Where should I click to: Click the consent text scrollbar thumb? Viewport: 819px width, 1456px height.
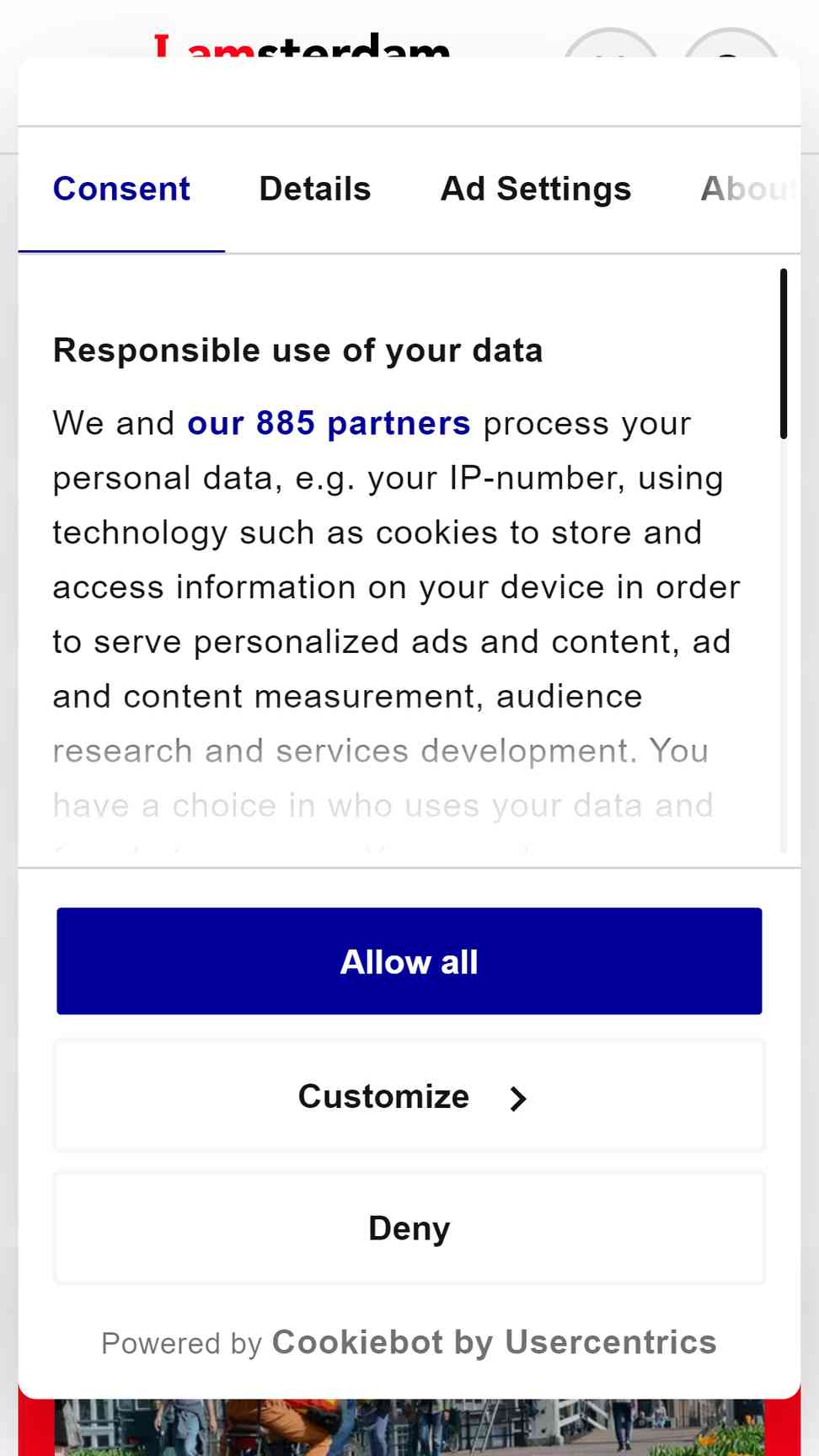[784, 354]
